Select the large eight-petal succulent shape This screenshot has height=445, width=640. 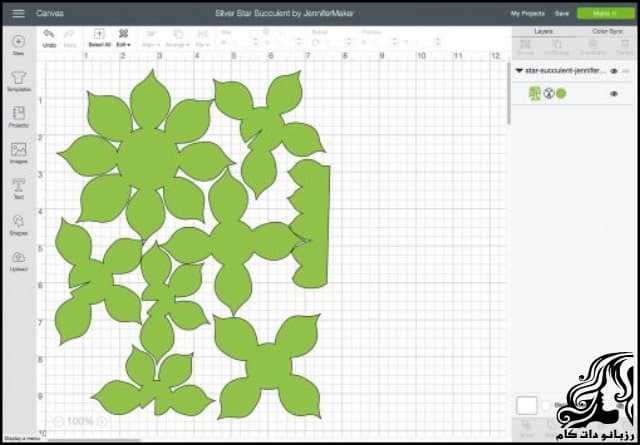147,156
